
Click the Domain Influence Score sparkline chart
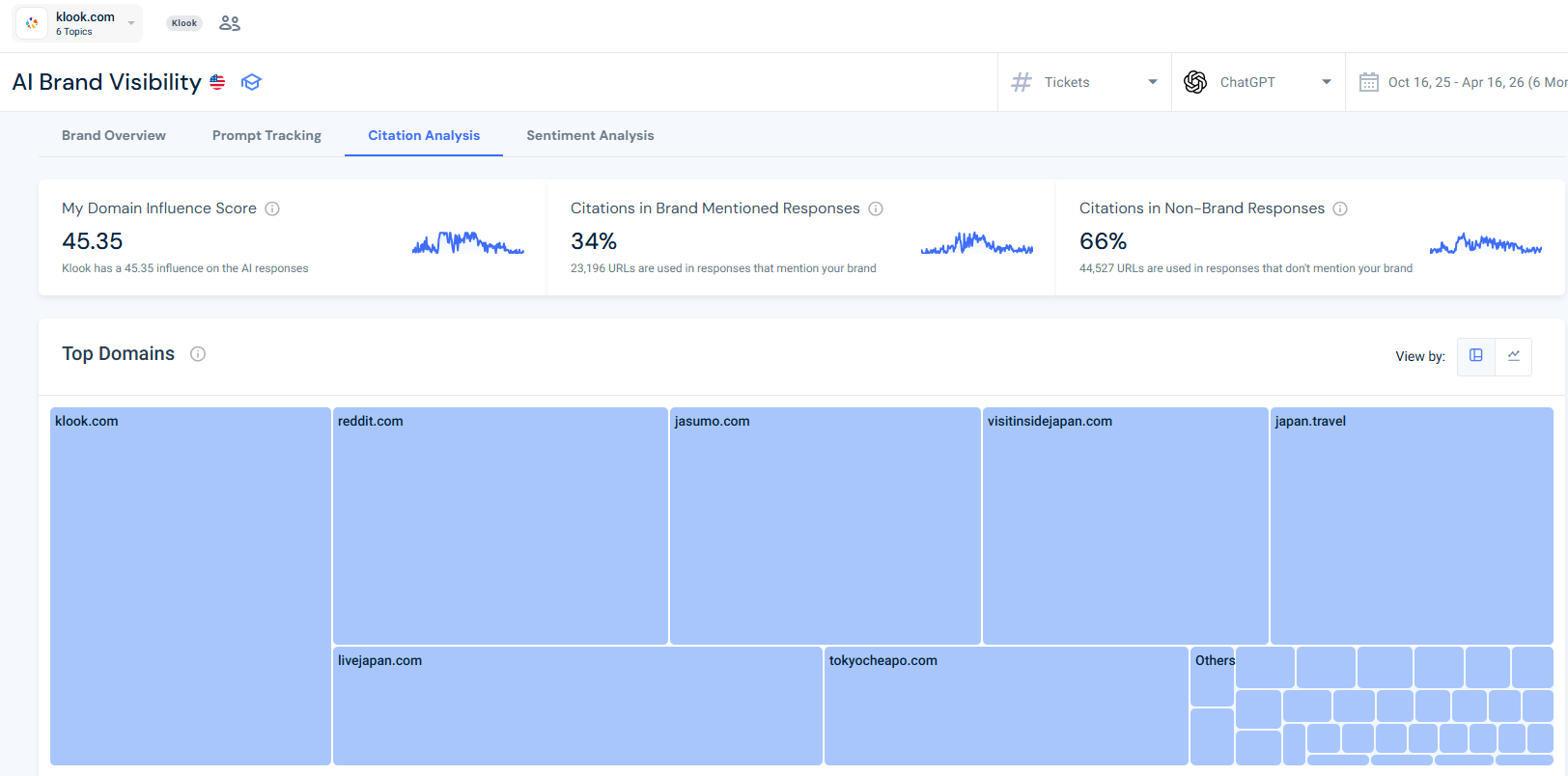pyautogui.click(x=468, y=242)
